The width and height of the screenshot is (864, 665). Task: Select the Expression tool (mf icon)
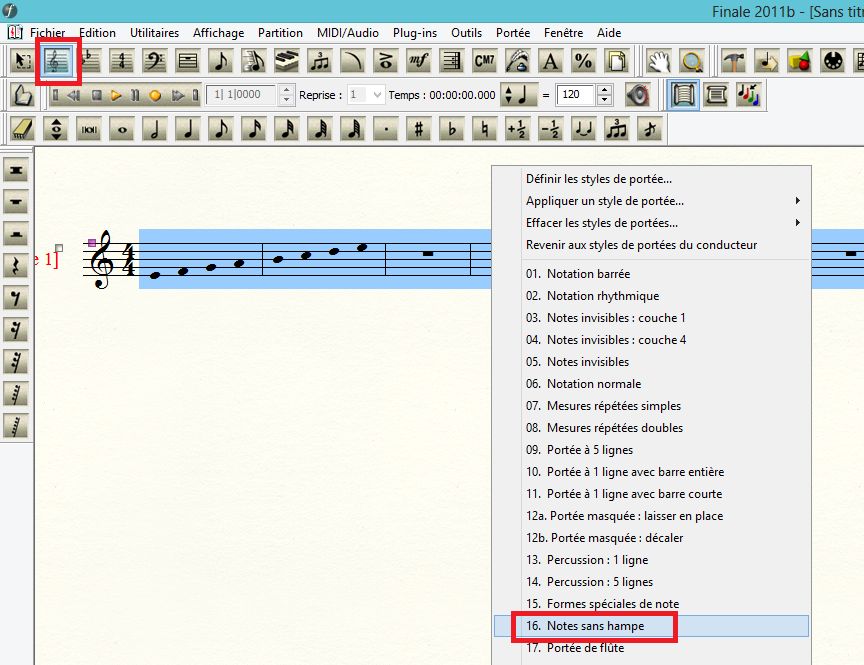click(418, 62)
